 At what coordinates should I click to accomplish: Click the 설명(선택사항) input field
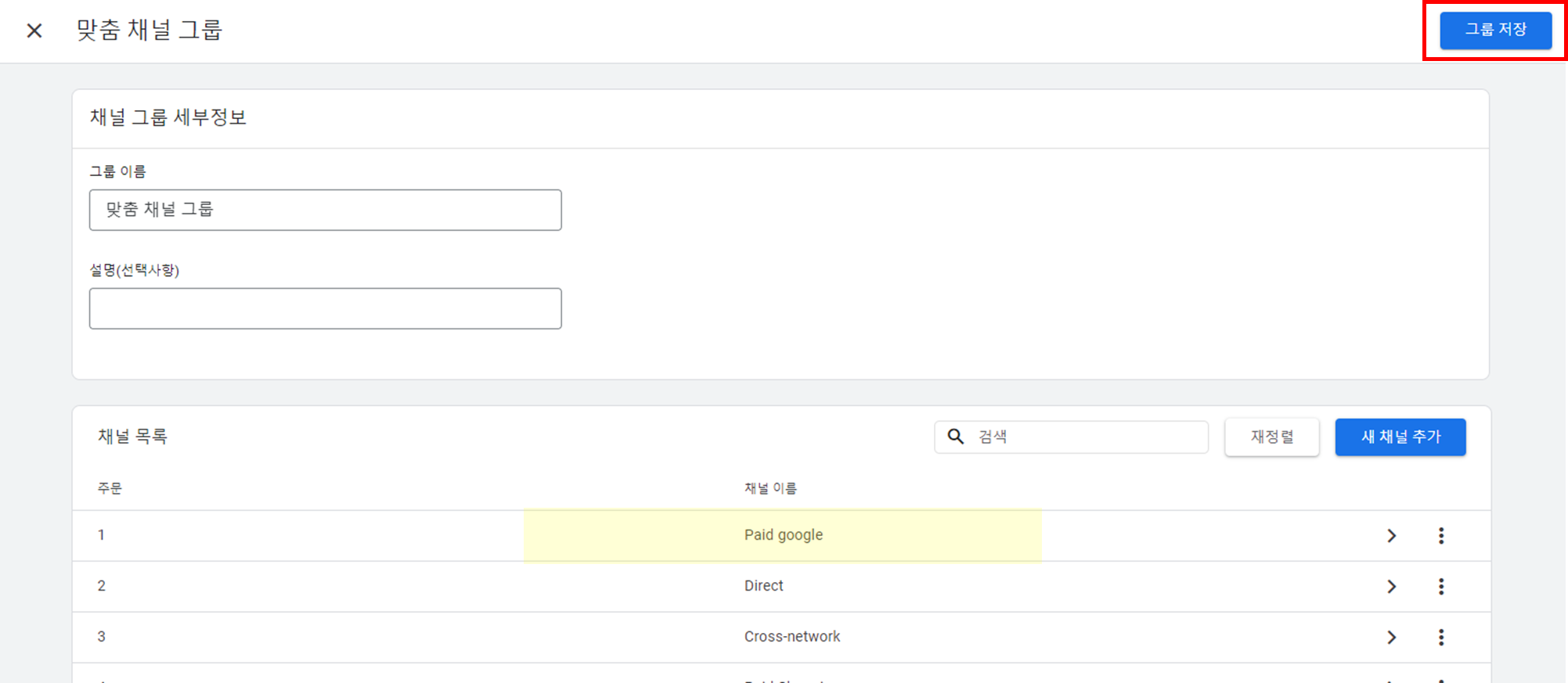click(325, 308)
